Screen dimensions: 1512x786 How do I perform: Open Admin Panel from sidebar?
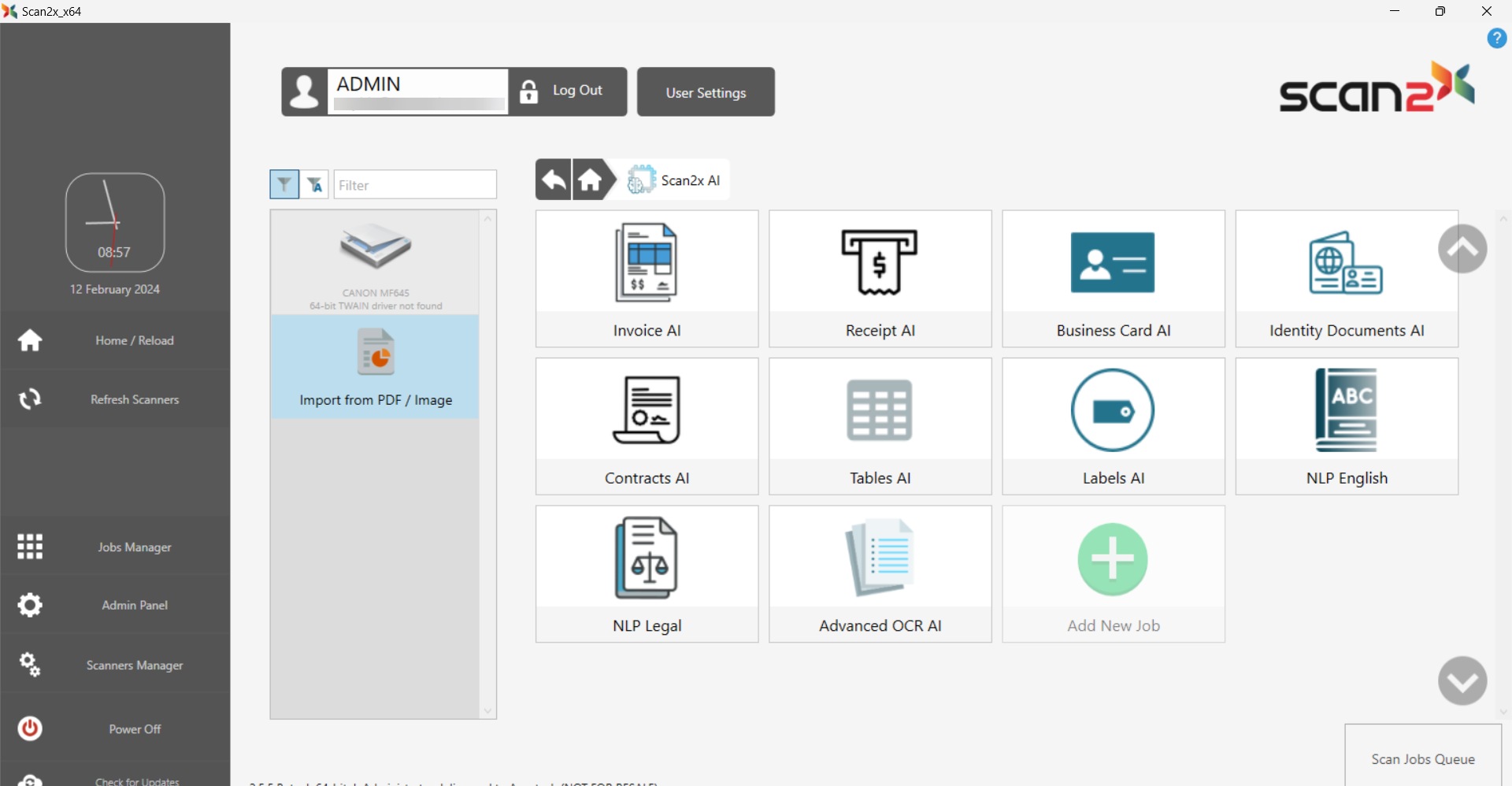(115, 605)
